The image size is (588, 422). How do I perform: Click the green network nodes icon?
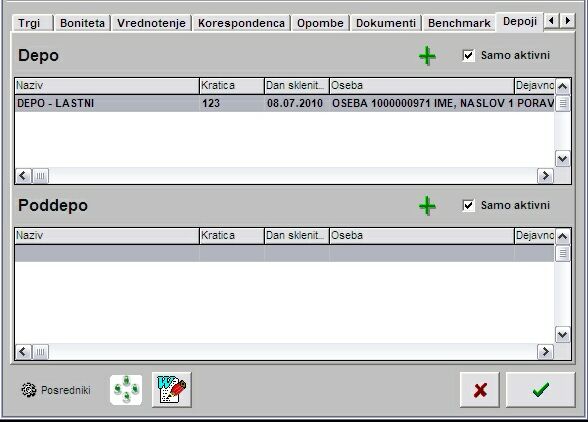tap(126, 390)
